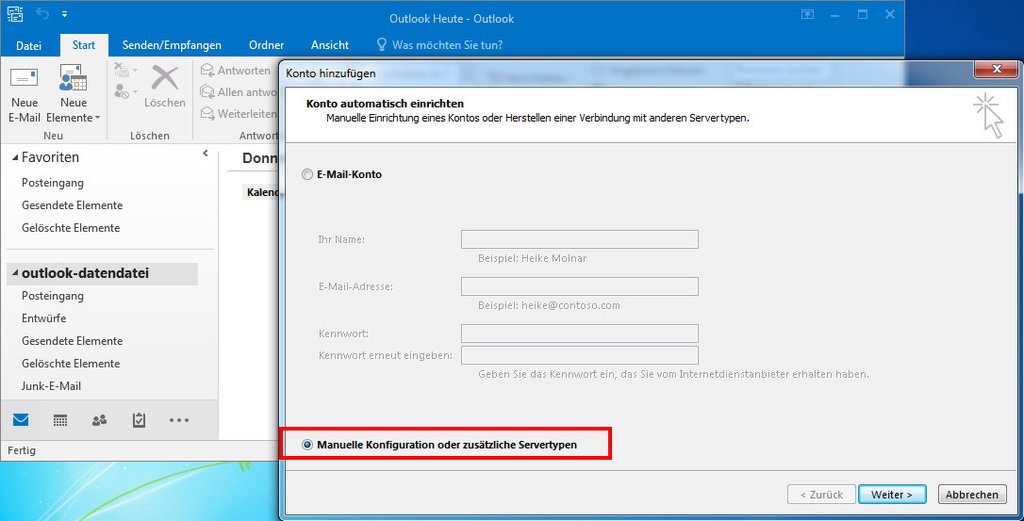Collapse the Favoriten folder group
Screen dimensions: 1024x521
[15, 158]
